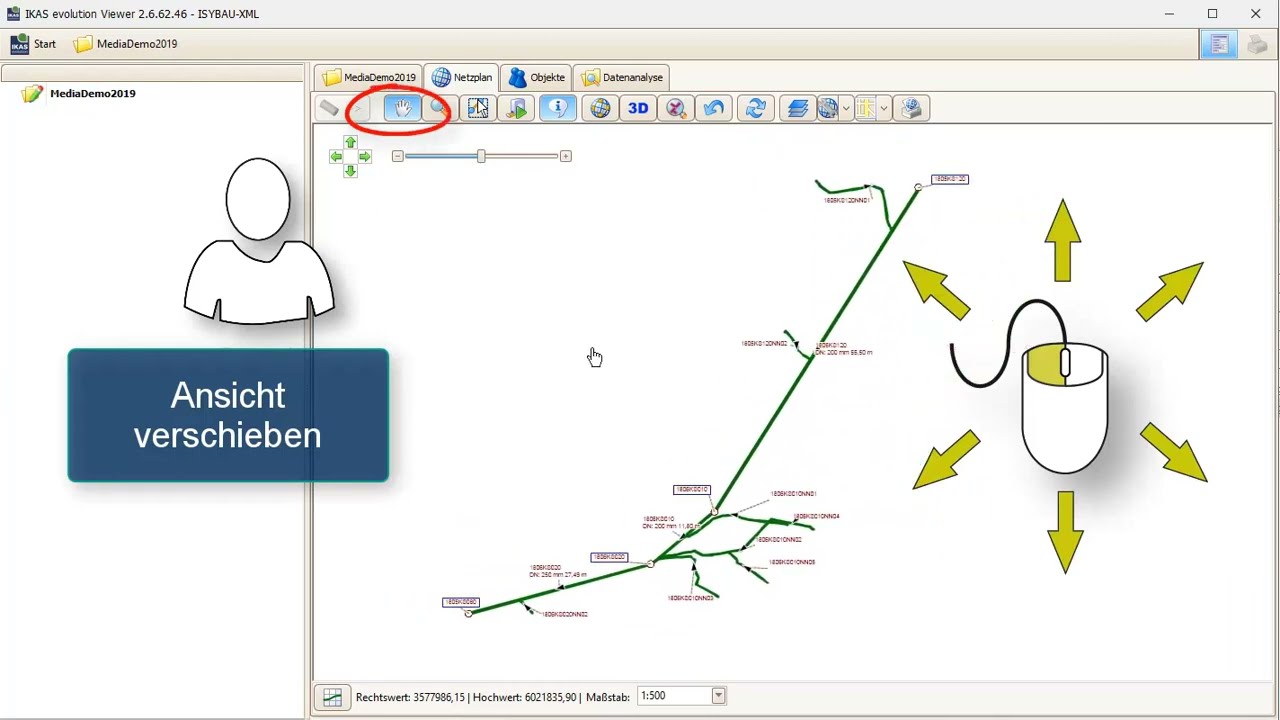Click the yellow labeling tool icon
Viewport: 1280px width, 720px height.
coord(865,108)
